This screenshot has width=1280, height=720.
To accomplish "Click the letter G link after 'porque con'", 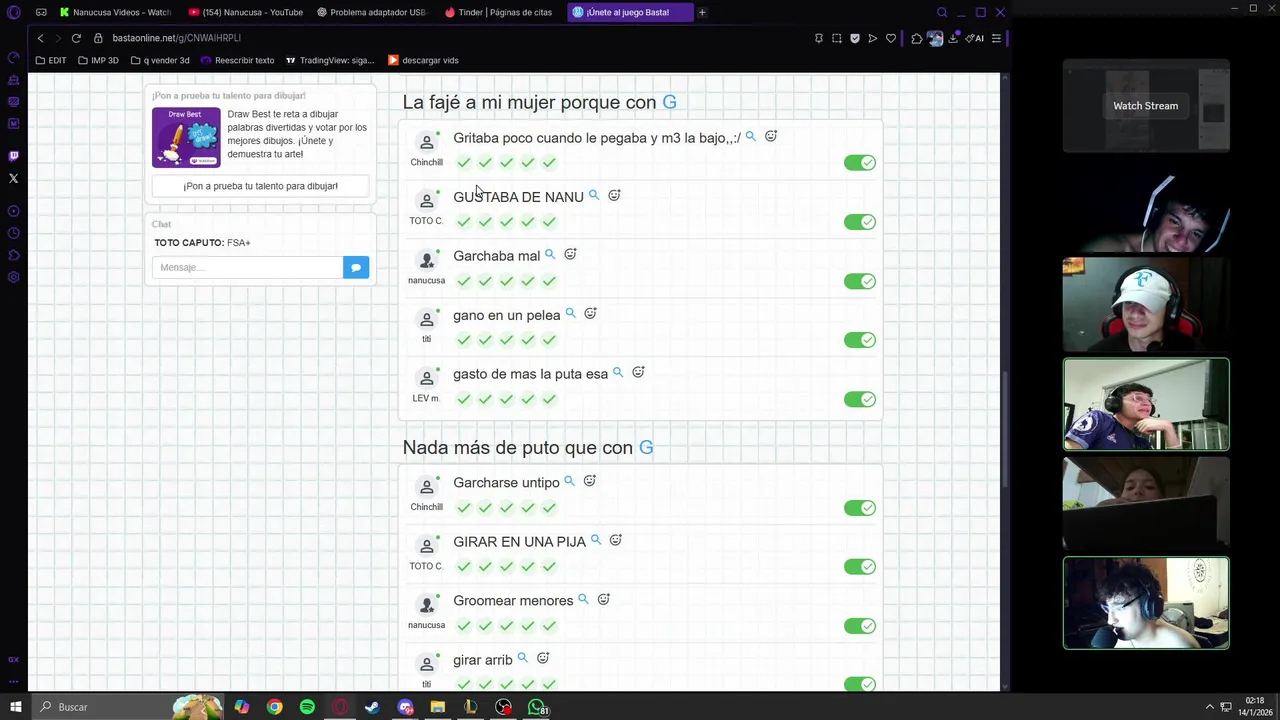I will [669, 102].
